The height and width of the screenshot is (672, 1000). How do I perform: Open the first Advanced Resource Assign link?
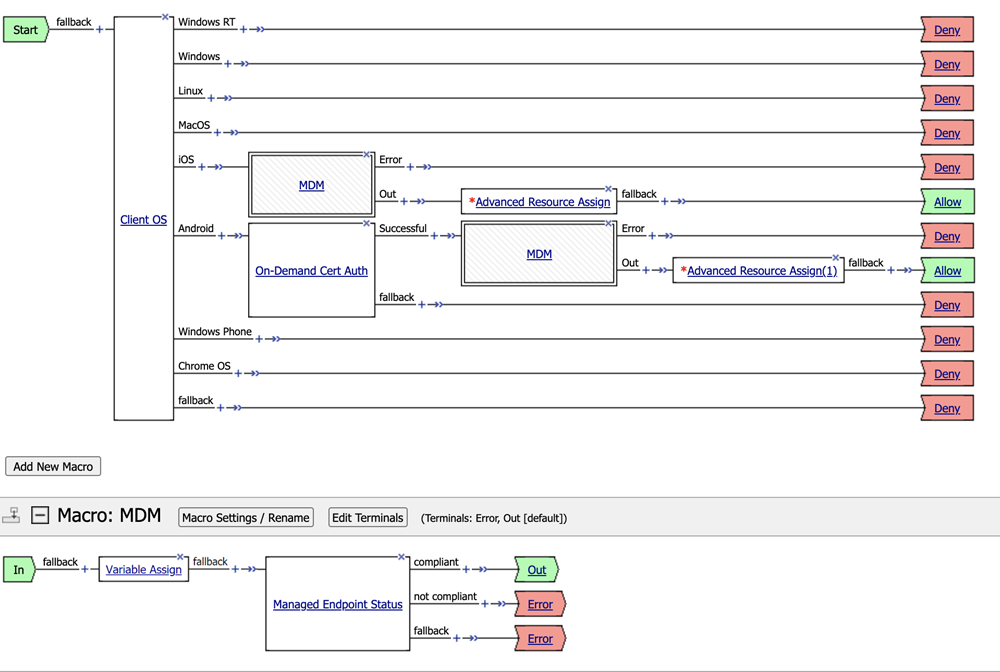pyautogui.click(x=542, y=202)
